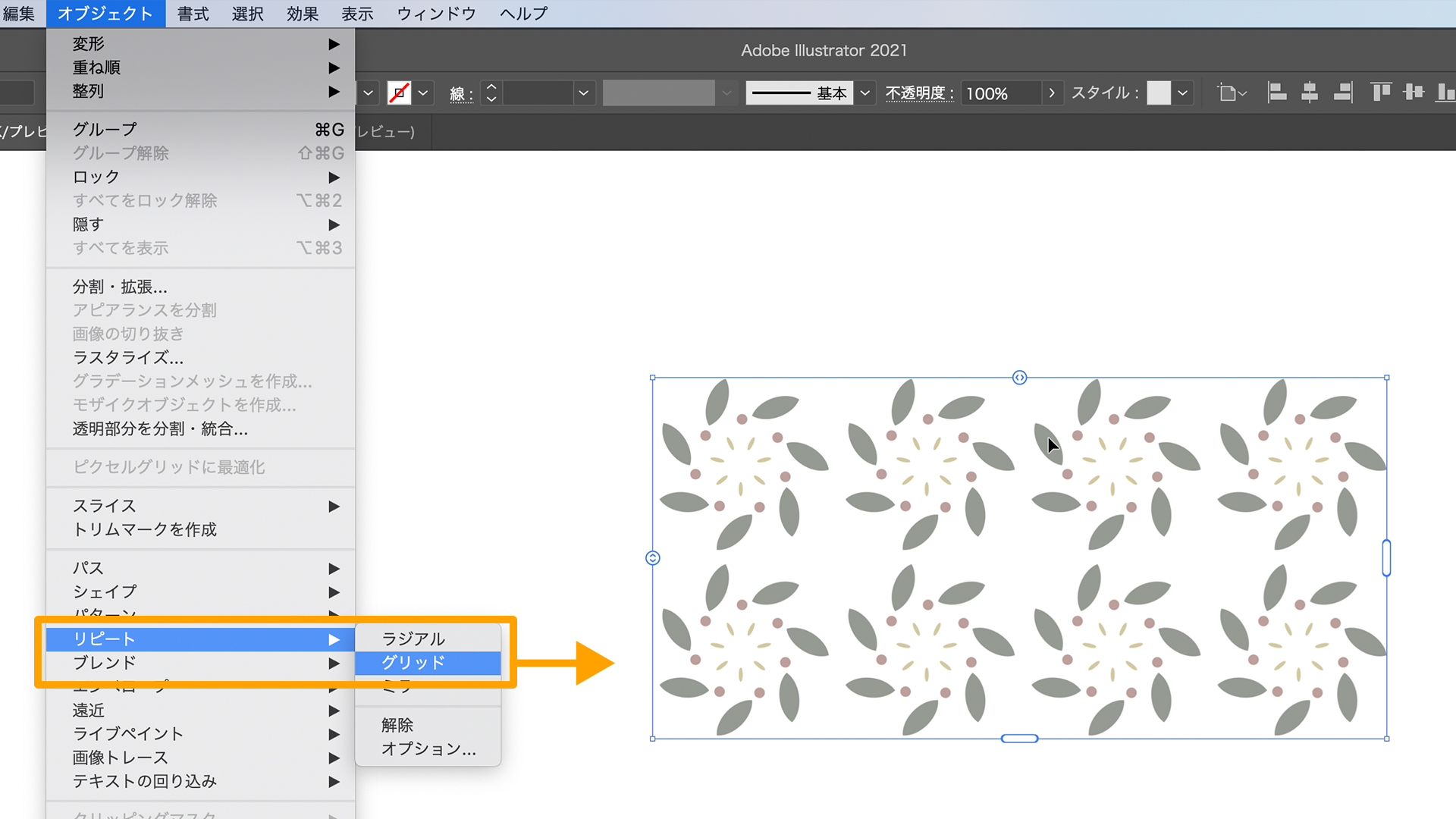The image size is (1456, 819).
Task: Click vertical align center icon
Action: pyautogui.click(x=1414, y=93)
